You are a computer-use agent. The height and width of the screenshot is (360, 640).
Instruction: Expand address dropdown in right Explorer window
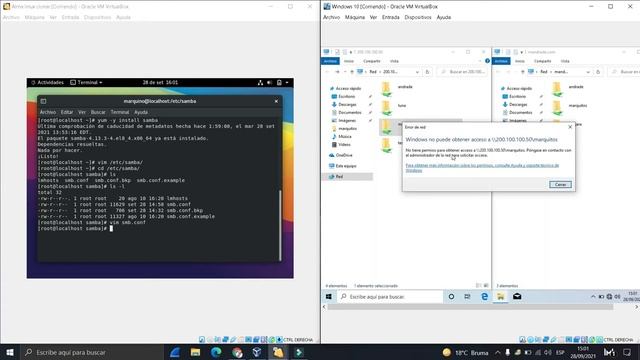coord(588,72)
